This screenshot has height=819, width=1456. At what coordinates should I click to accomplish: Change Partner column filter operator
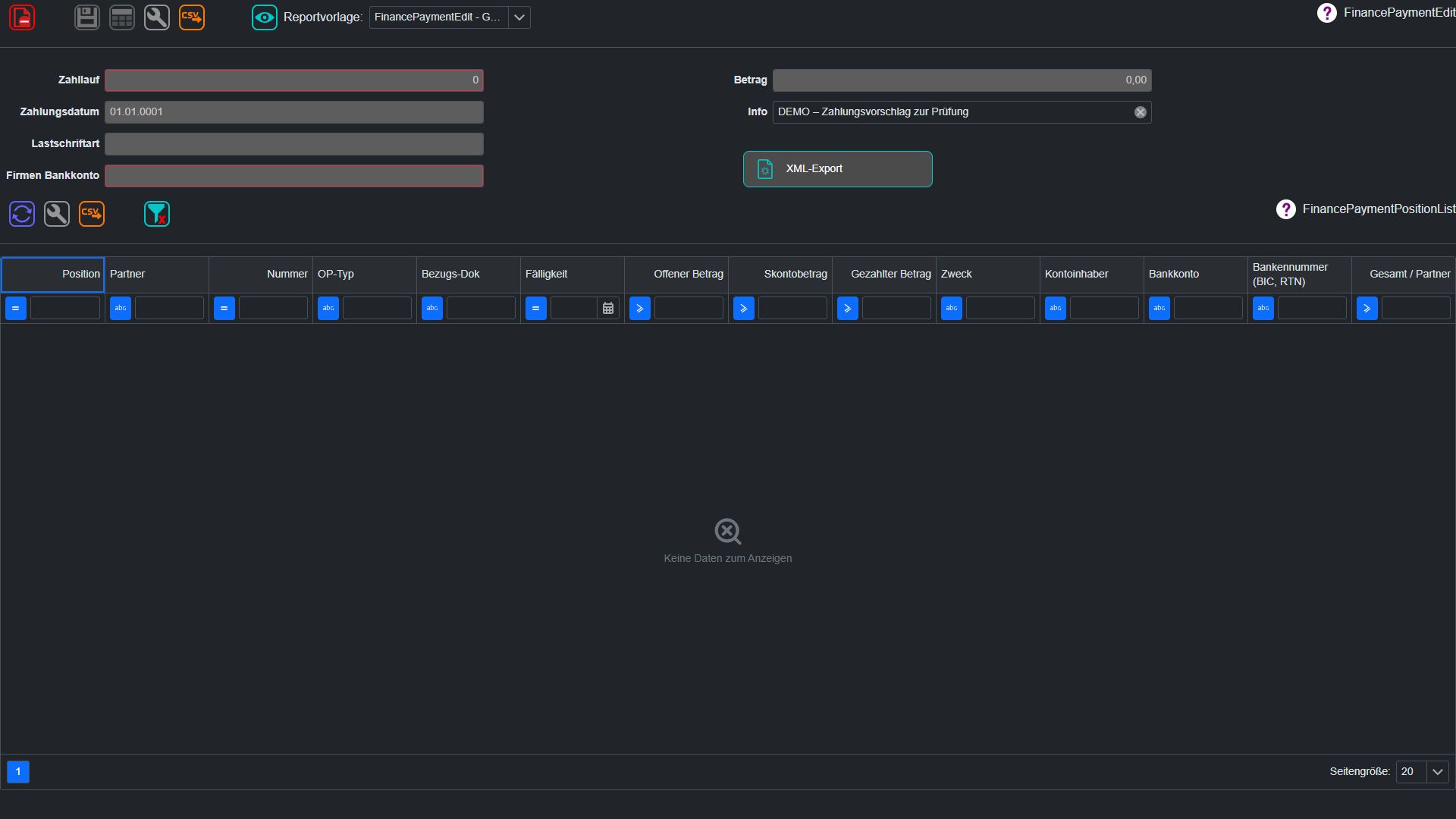(x=121, y=309)
